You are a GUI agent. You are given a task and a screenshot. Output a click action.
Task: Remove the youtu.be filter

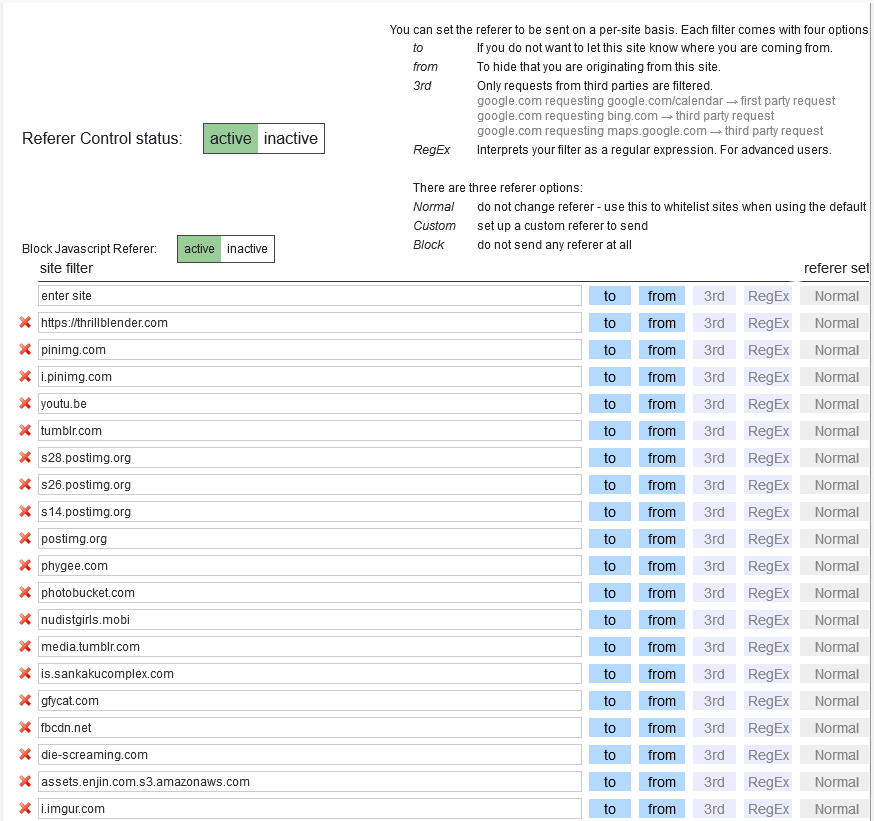coord(25,404)
